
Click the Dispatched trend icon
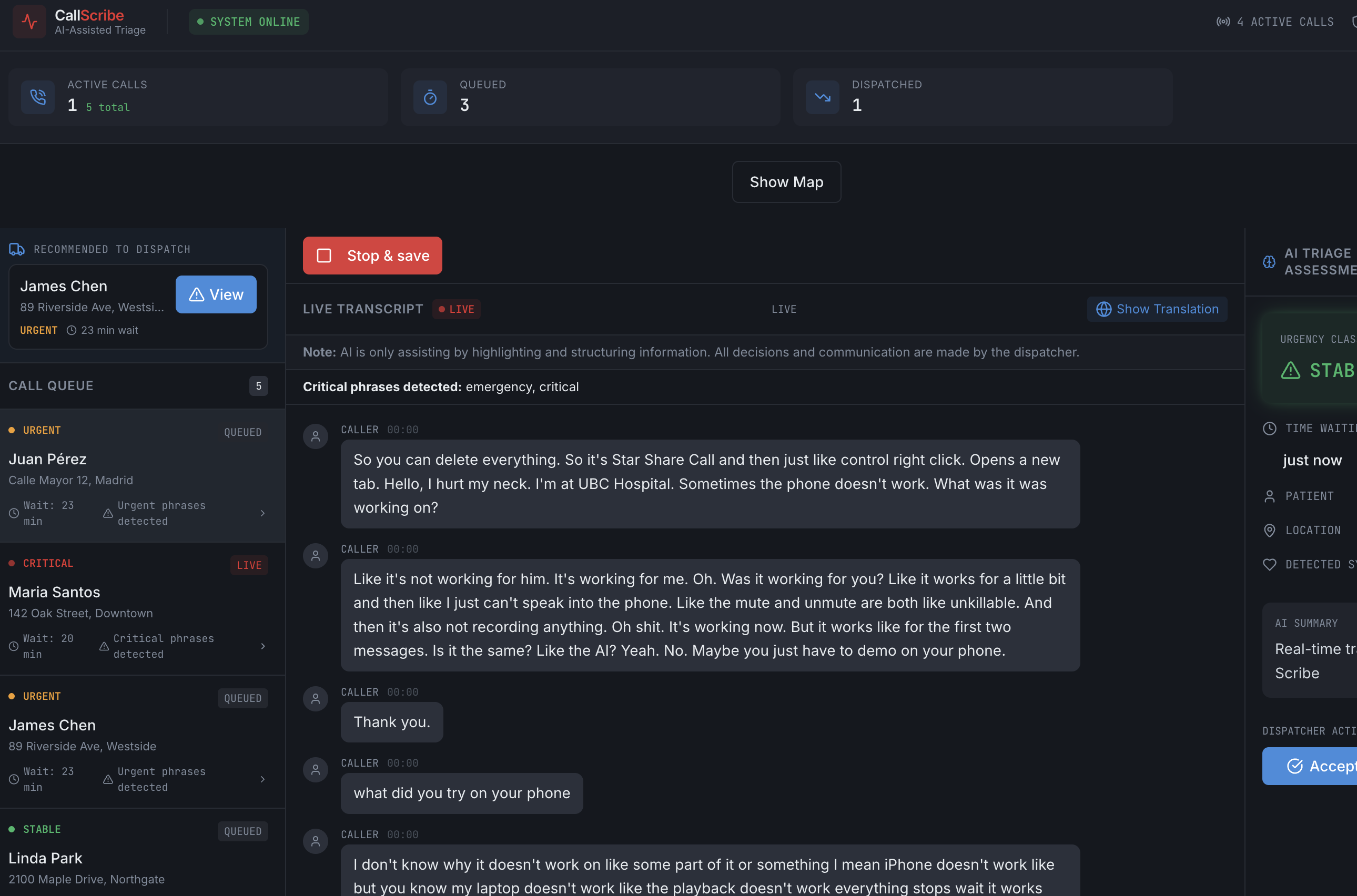pos(822,97)
